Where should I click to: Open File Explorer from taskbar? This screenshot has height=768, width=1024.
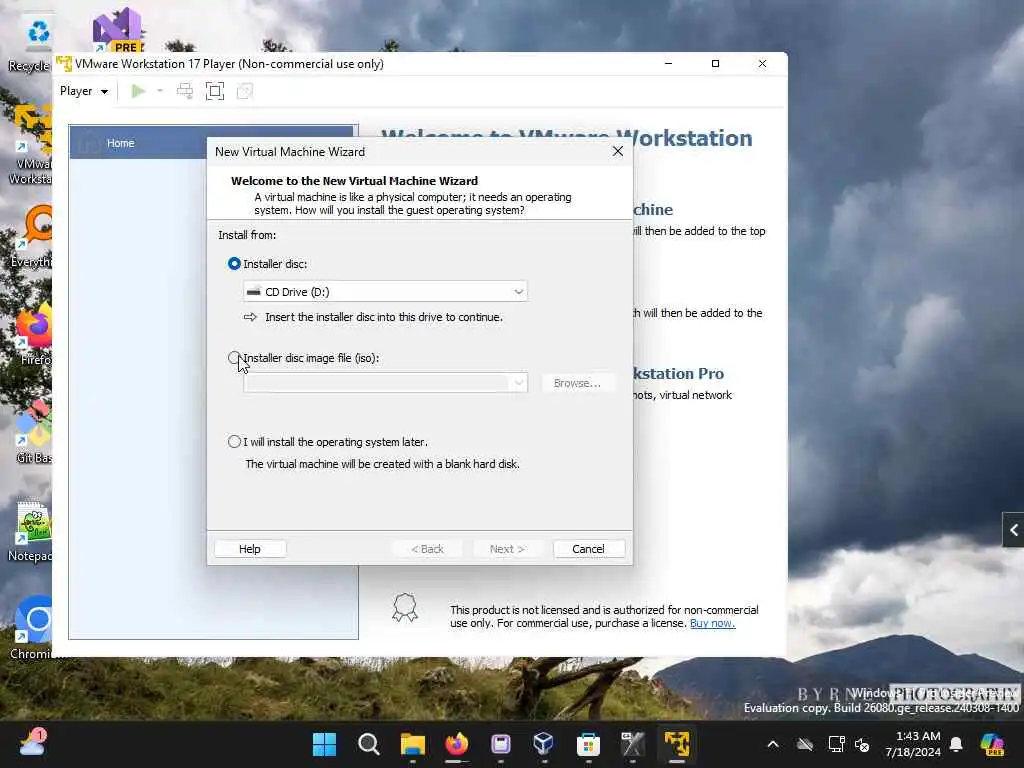[x=413, y=744]
